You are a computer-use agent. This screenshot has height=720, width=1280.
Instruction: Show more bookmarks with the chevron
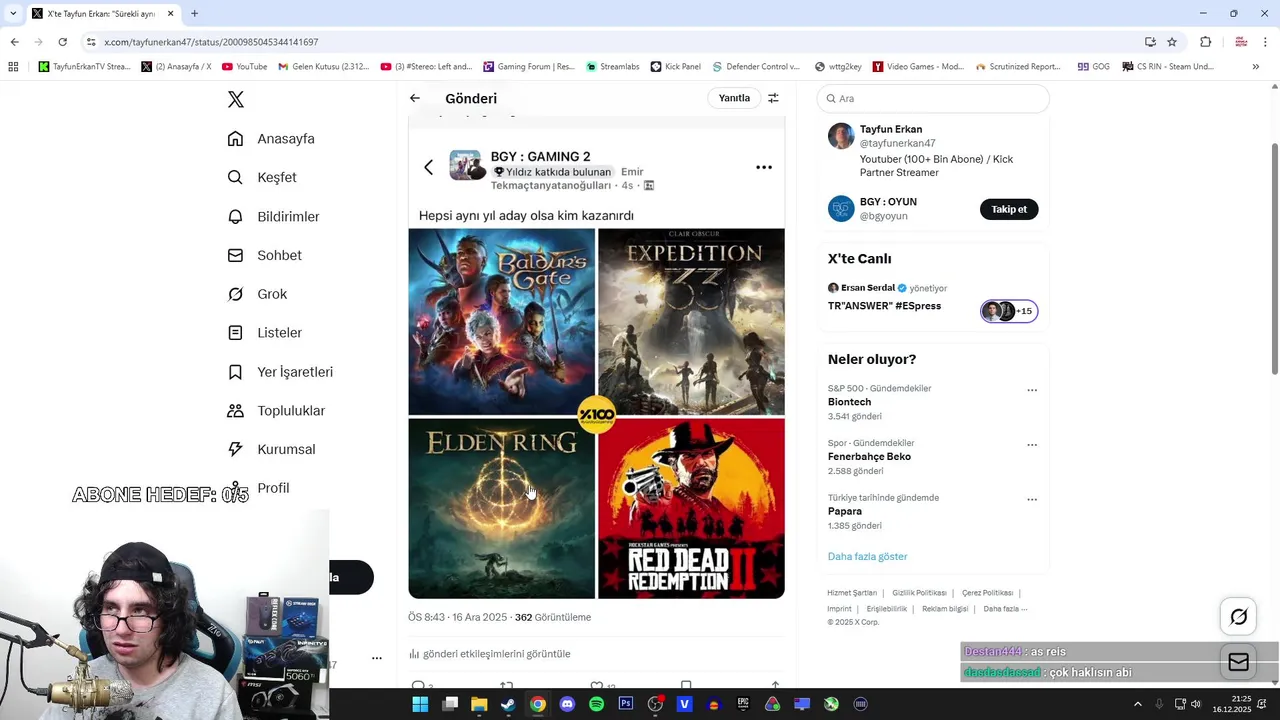pos(1255,67)
